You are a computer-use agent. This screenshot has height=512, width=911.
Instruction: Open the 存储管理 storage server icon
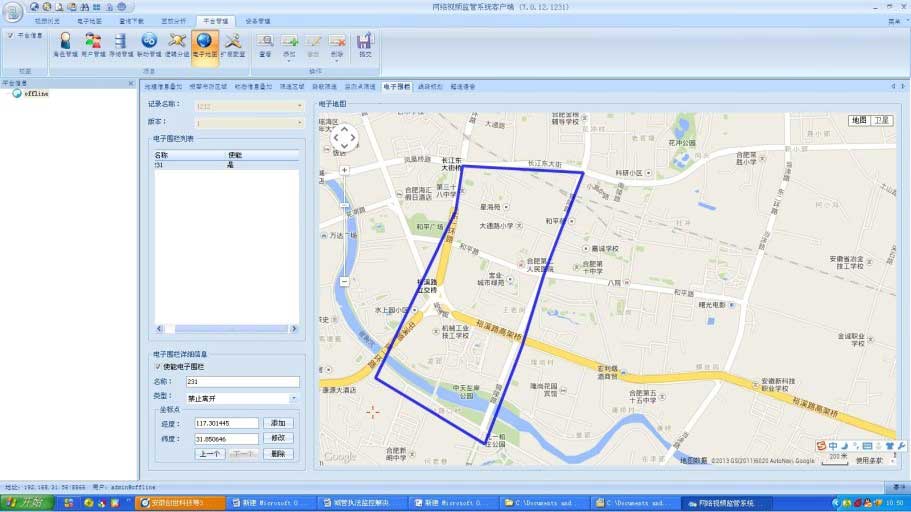click(120, 42)
